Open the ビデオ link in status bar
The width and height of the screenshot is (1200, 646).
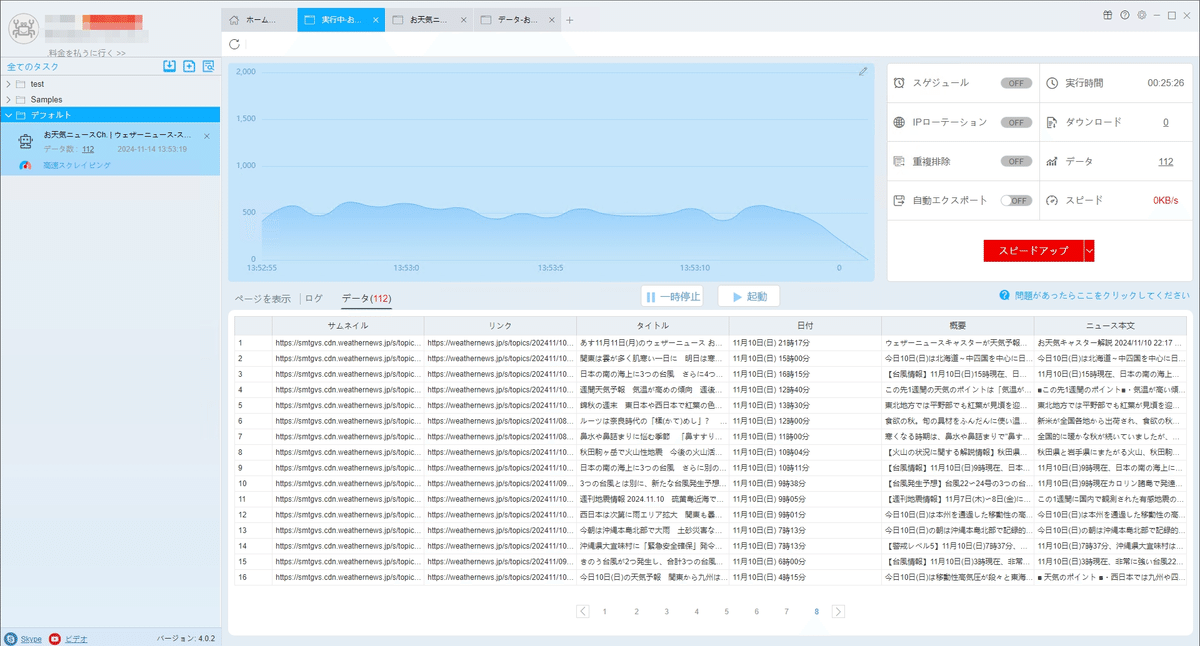point(76,638)
